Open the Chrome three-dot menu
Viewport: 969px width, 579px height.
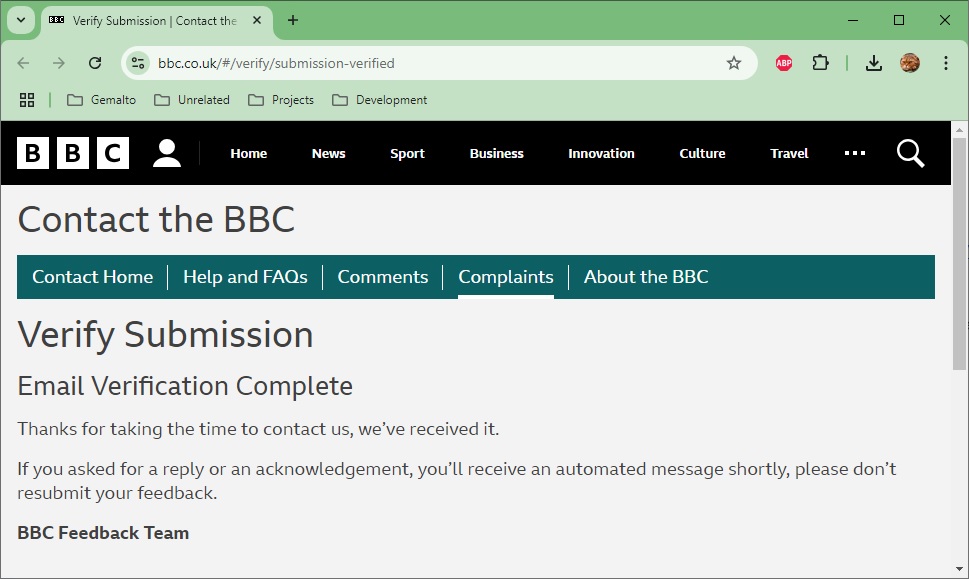coord(946,63)
